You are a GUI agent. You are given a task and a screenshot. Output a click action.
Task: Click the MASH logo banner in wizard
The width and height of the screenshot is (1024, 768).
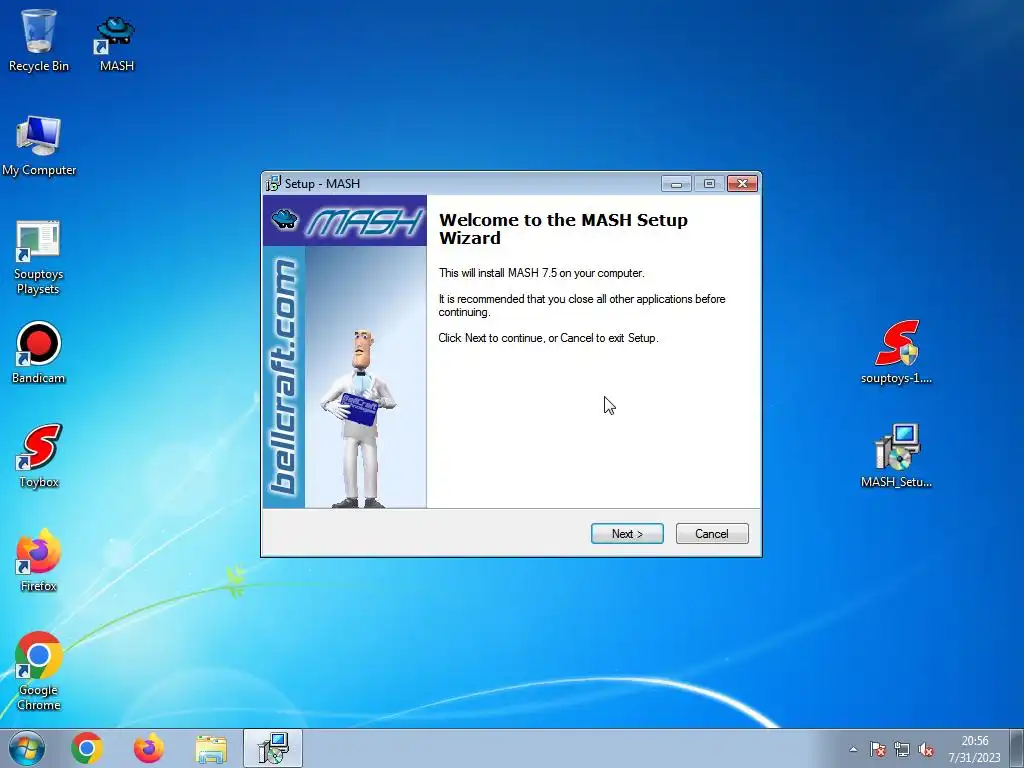tap(345, 221)
